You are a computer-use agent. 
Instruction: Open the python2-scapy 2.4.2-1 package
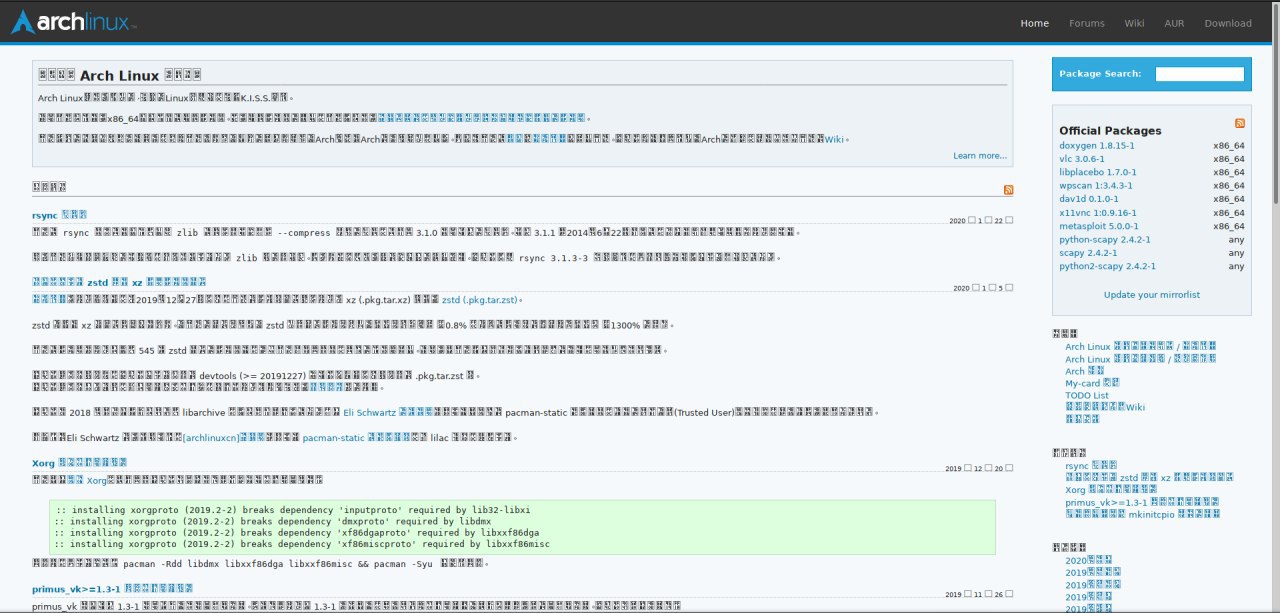click(1108, 267)
